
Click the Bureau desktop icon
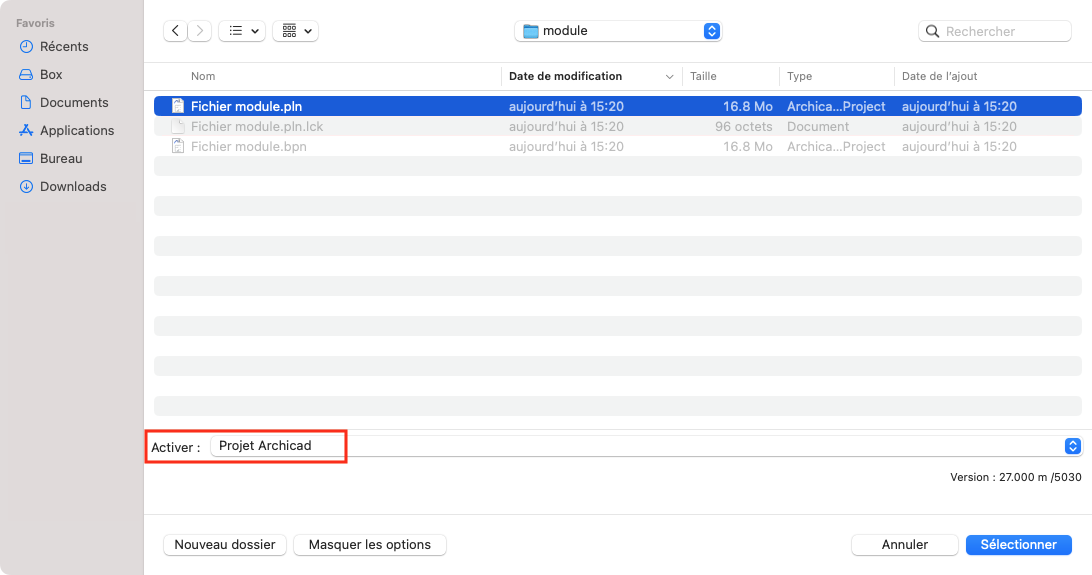tap(26, 158)
